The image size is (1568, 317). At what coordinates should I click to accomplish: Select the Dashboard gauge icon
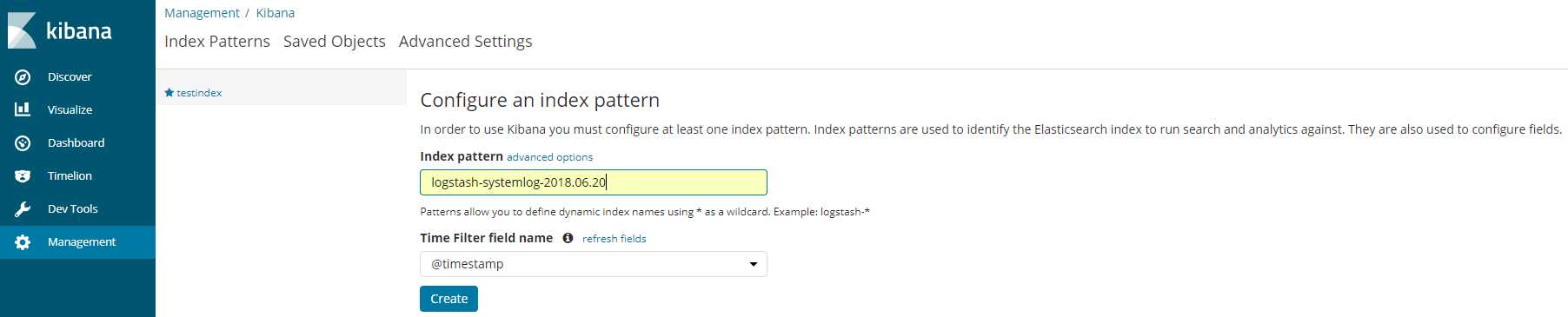coord(23,143)
